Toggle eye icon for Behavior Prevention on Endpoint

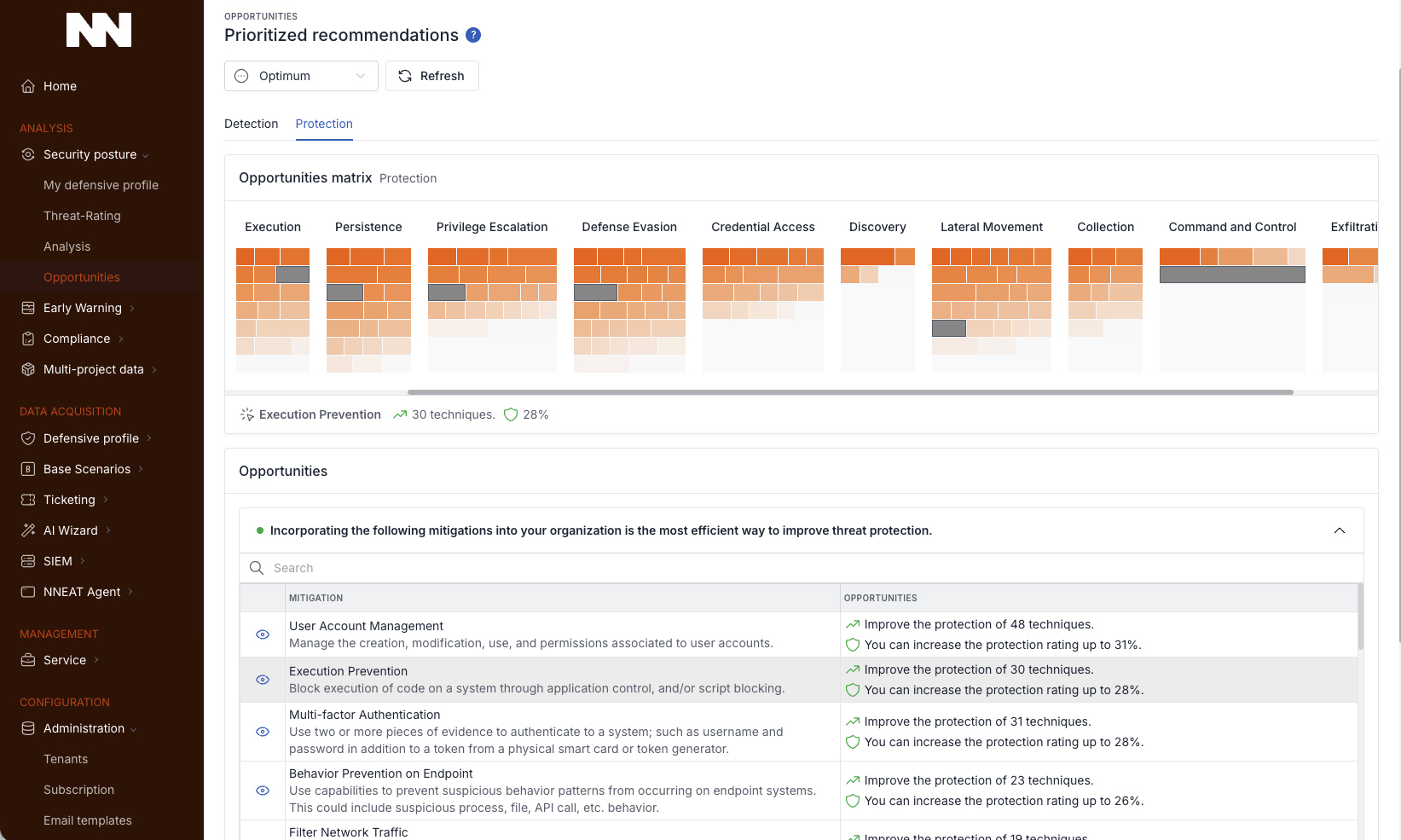(263, 791)
